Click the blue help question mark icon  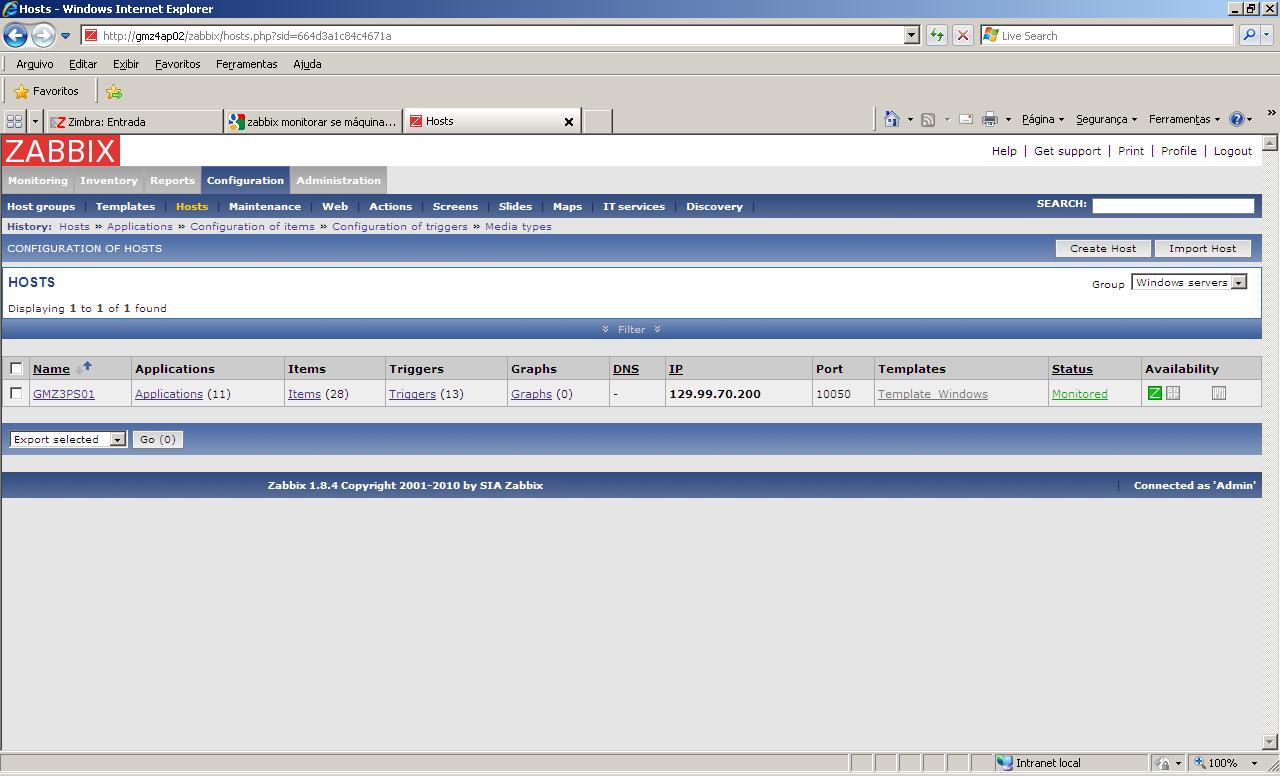point(1236,119)
